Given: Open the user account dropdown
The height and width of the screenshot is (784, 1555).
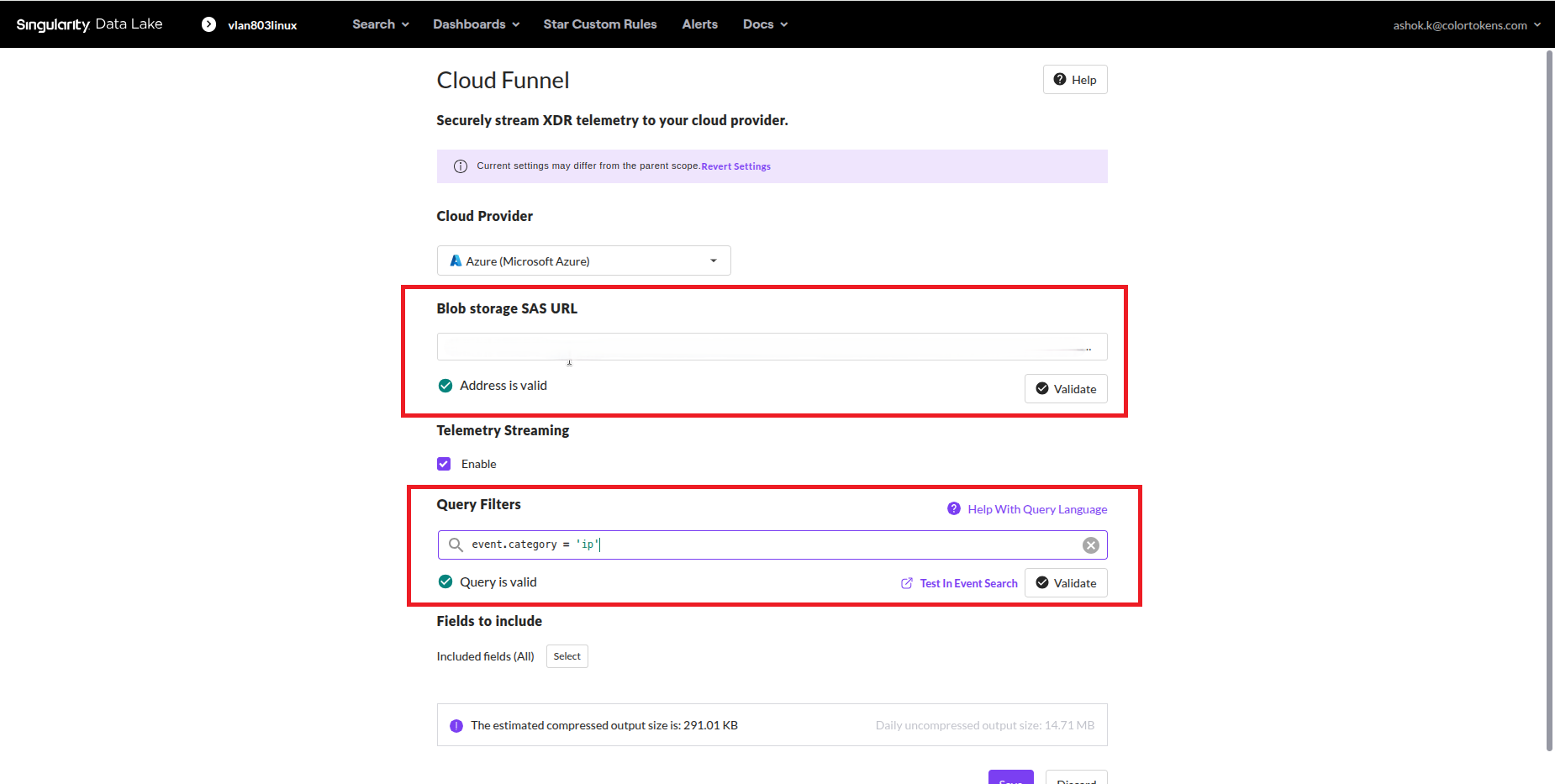Looking at the screenshot, I should [1466, 25].
